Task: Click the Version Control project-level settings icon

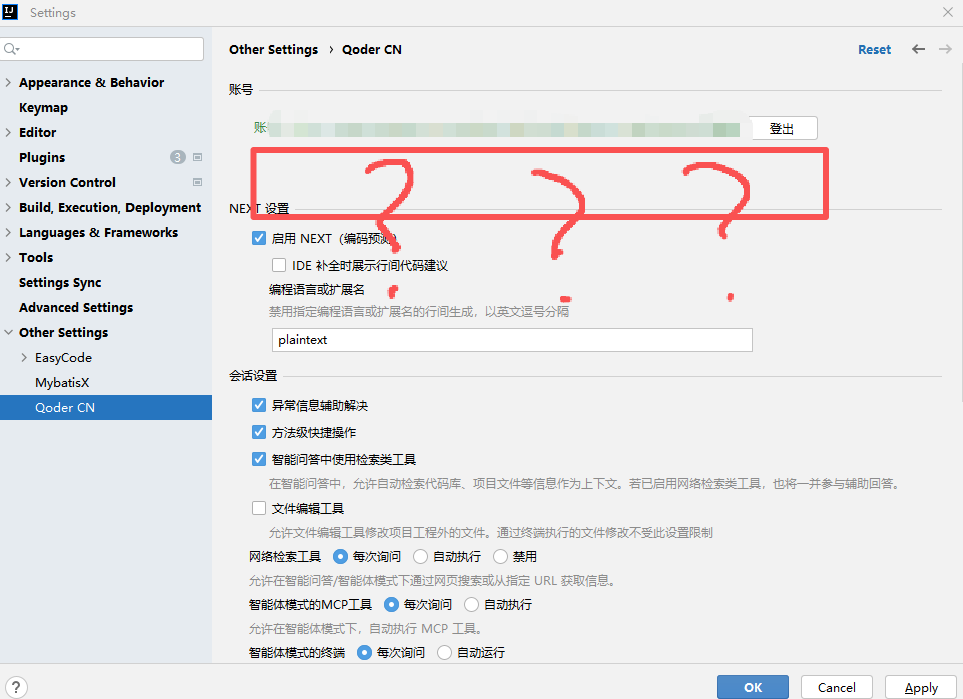Action: click(197, 182)
